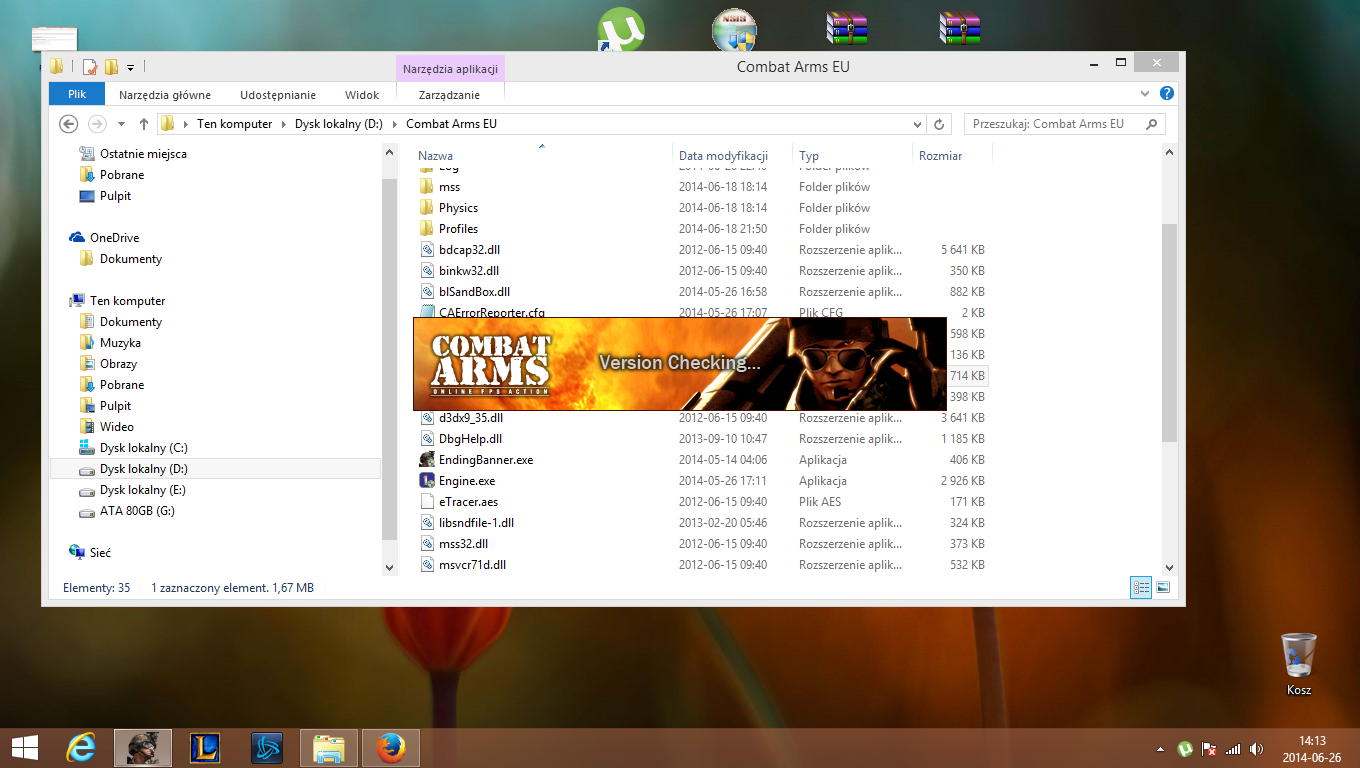1360x768 pixels.
Task: Open Customize Quick Access Toolbar dropdown
Action: [131, 68]
